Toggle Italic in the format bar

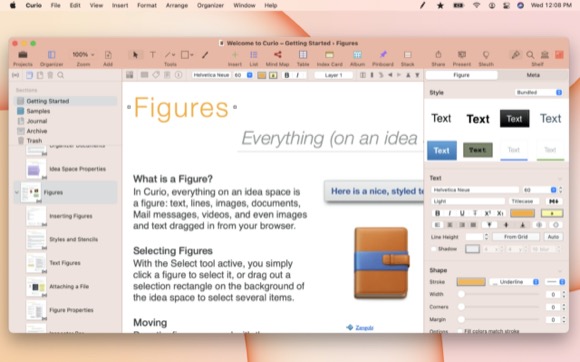[298, 75]
